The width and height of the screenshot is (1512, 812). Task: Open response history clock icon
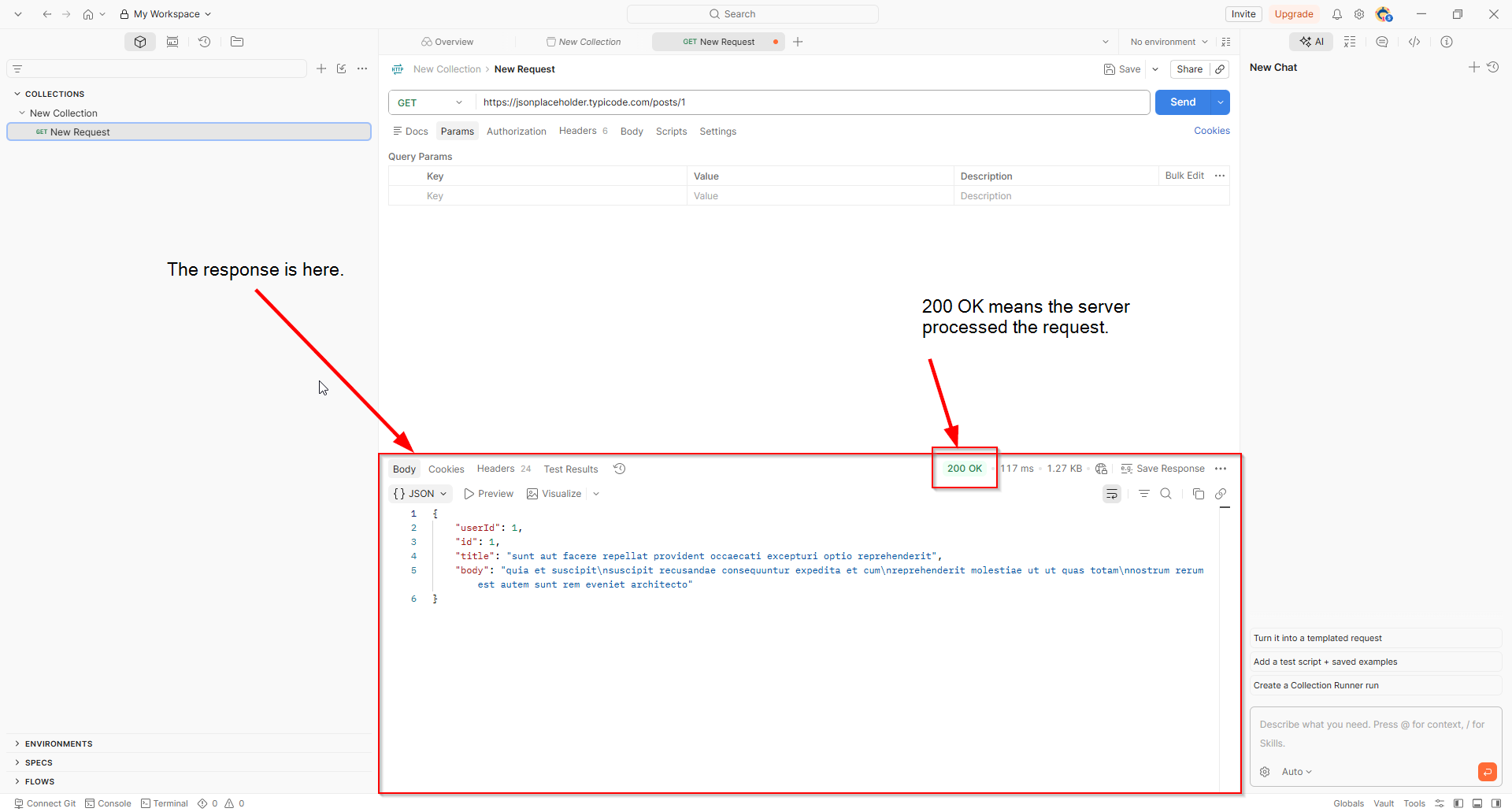(x=620, y=469)
